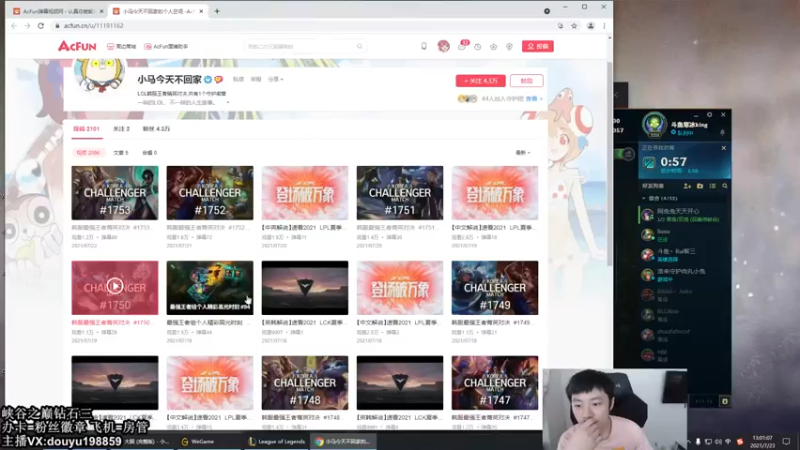
Task: Open watch history clock icon
Action: coord(478,46)
